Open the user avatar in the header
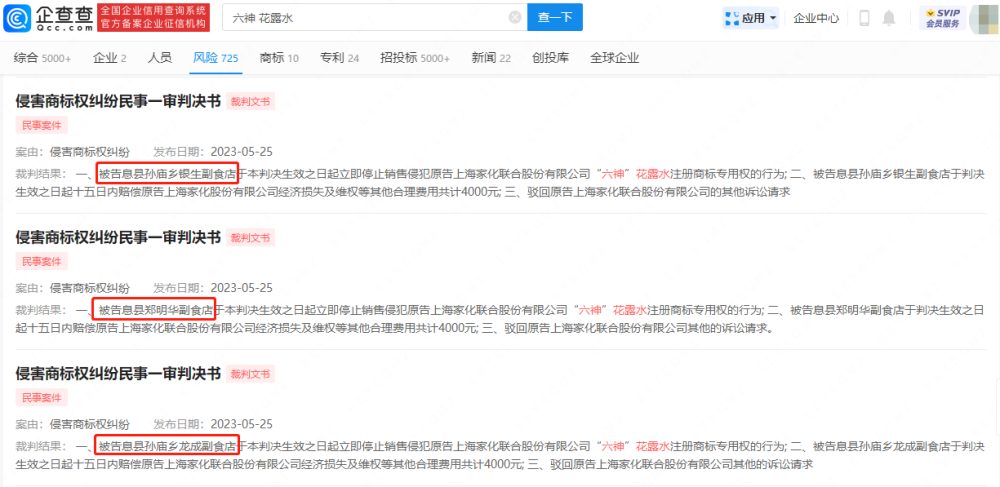1000x487 pixels. 984,18
